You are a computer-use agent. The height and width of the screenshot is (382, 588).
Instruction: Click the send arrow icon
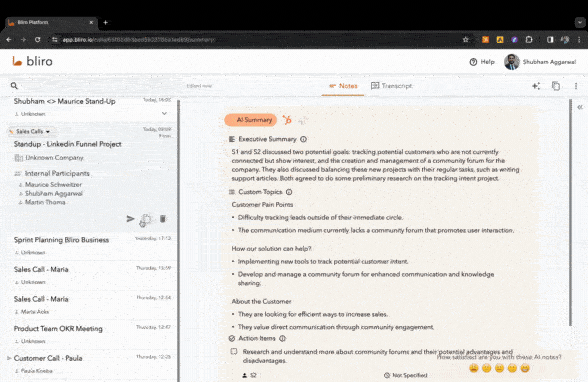(x=130, y=219)
